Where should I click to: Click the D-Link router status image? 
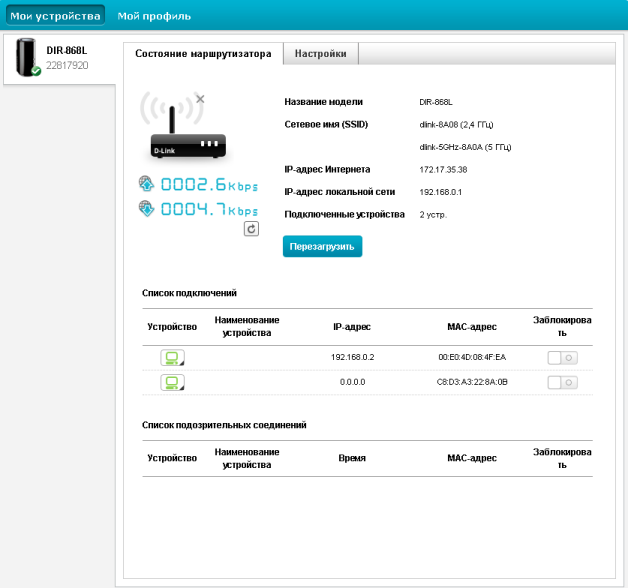click(x=183, y=126)
